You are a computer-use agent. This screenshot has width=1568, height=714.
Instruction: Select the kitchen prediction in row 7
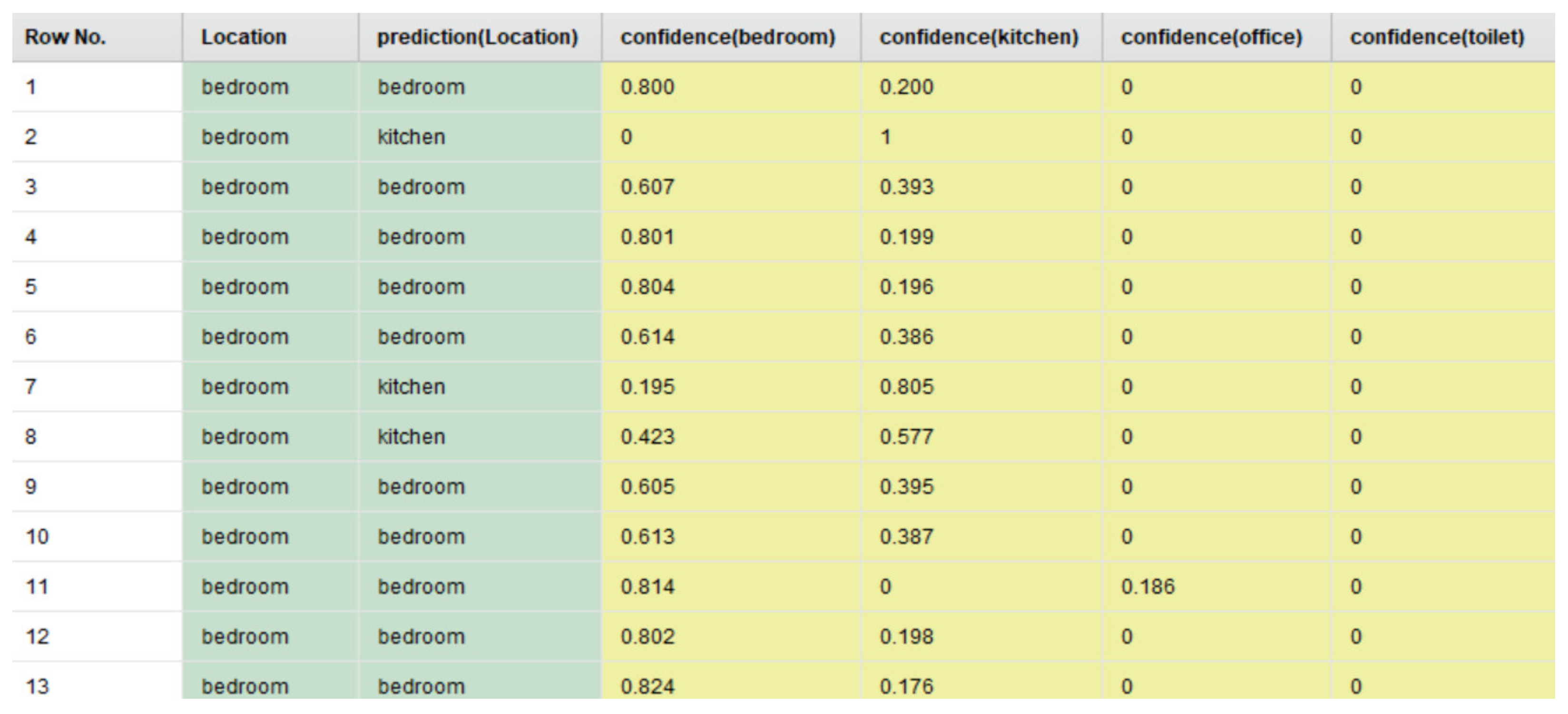point(412,387)
